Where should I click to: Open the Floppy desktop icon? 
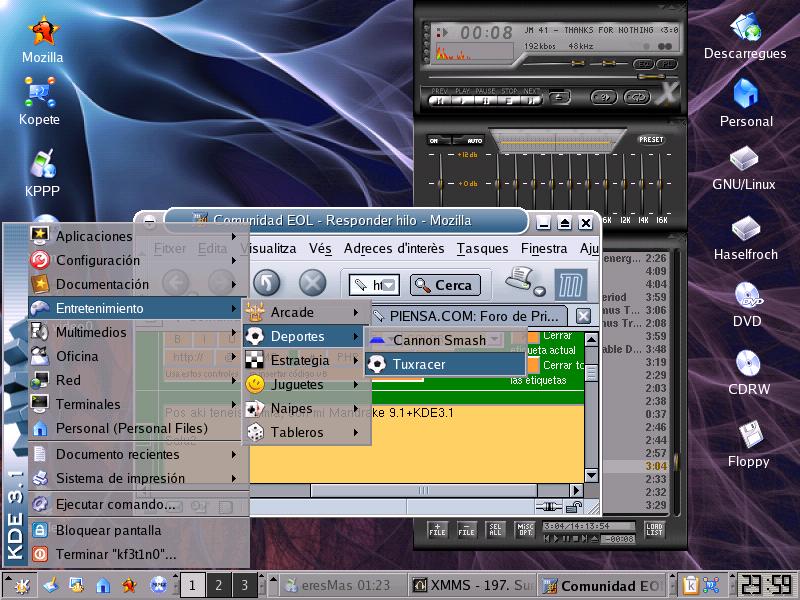(748, 436)
